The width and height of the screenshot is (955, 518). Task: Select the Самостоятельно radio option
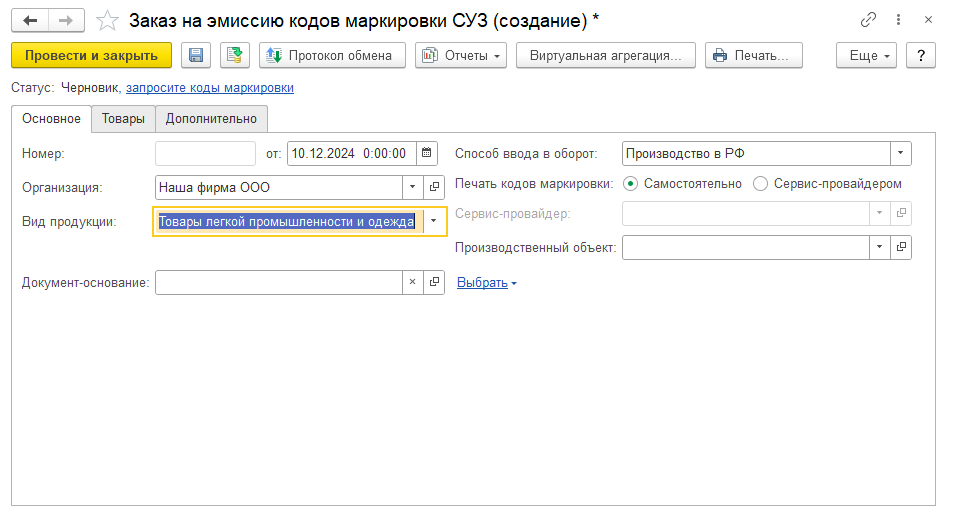coord(630,184)
